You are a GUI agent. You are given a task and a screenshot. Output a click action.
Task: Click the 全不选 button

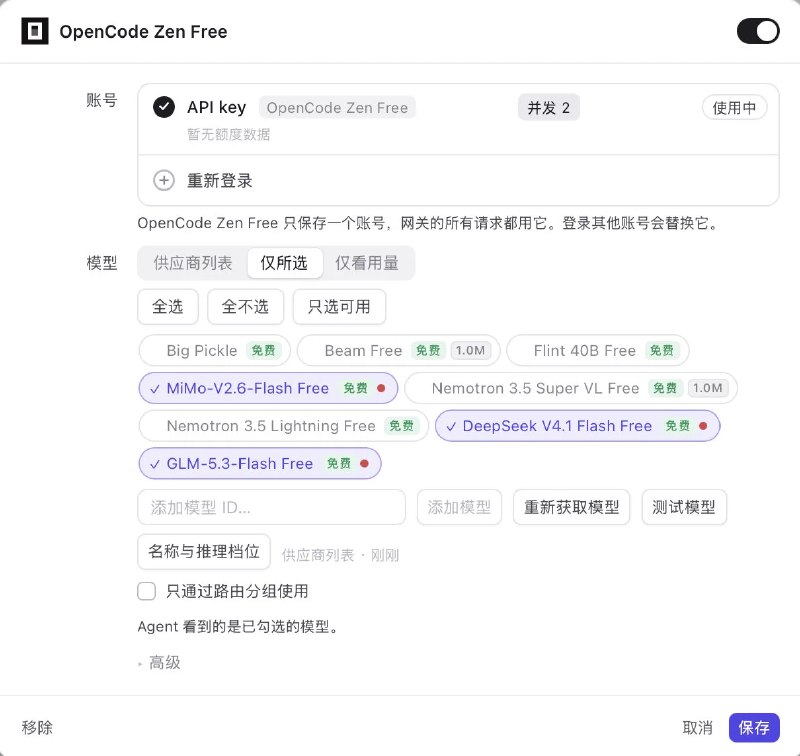(245, 307)
